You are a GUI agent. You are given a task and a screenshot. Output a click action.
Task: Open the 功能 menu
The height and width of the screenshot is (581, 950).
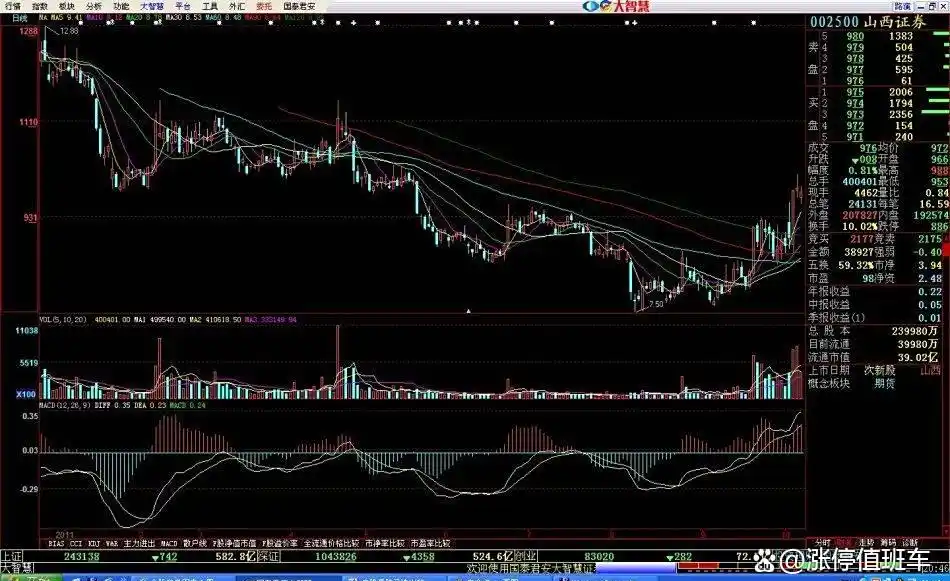121,6
